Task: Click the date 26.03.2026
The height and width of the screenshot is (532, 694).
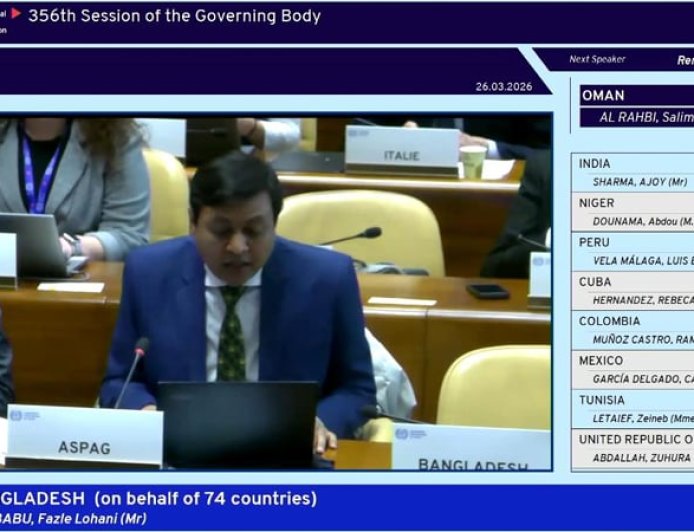Action: 504,87
